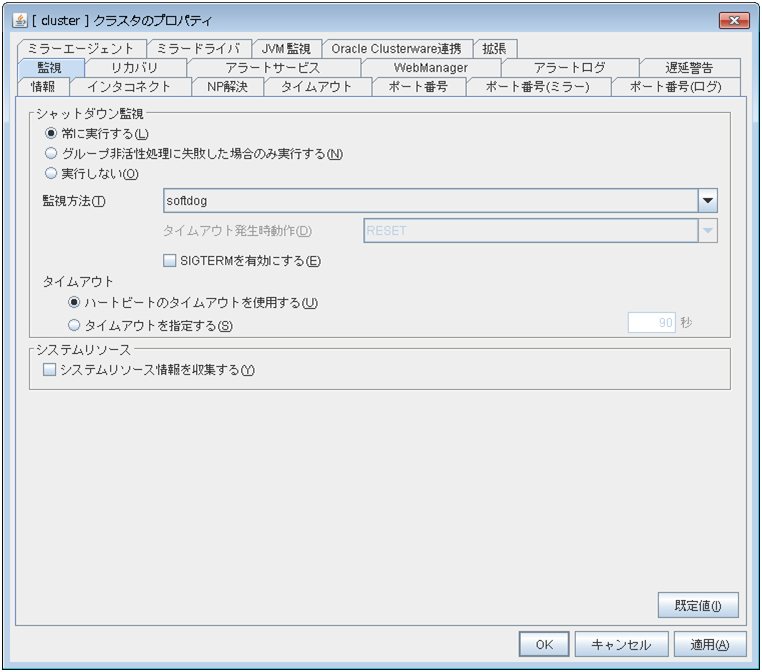Viewport: 762px width, 672px height.
Task: Switch to the ミラードライバ tab
Action: click(x=199, y=49)
